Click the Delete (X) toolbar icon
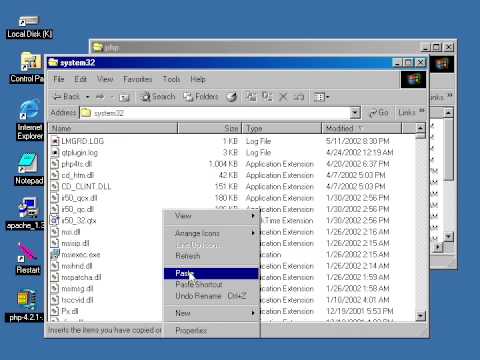The width and height of the screenshot is (480, 360). click(283, 97)
